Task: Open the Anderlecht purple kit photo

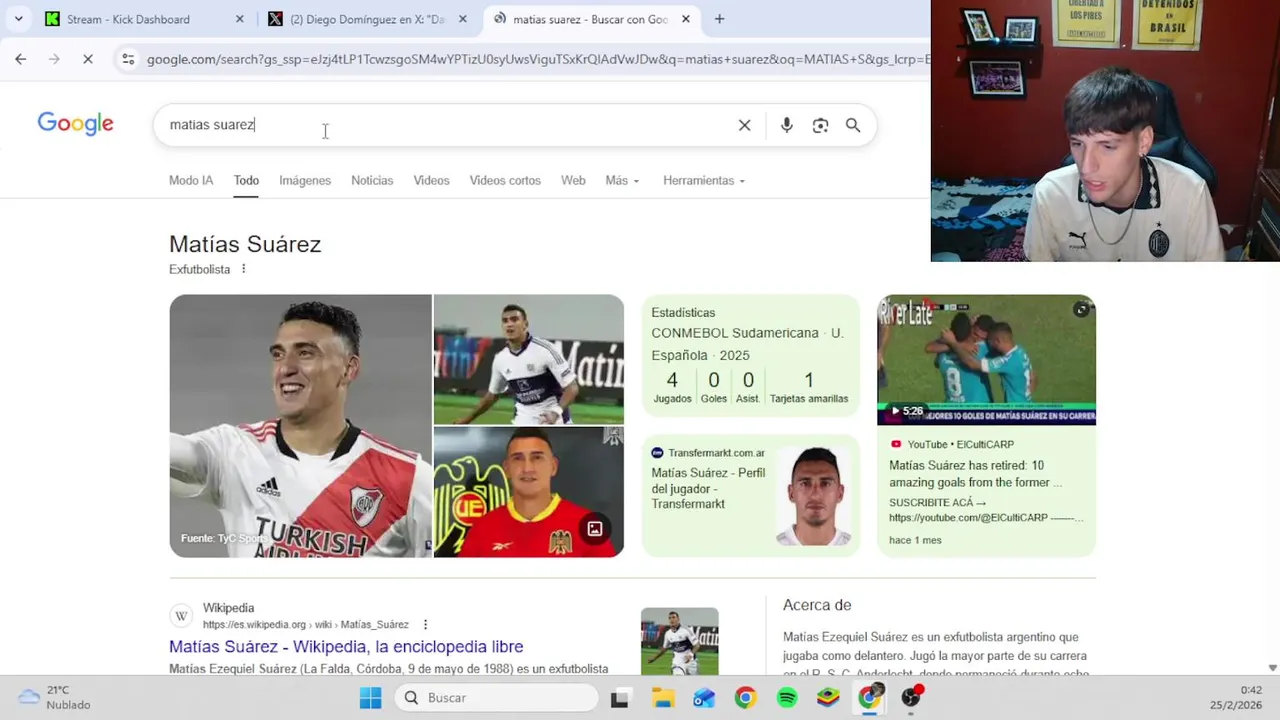Action: 529,359
